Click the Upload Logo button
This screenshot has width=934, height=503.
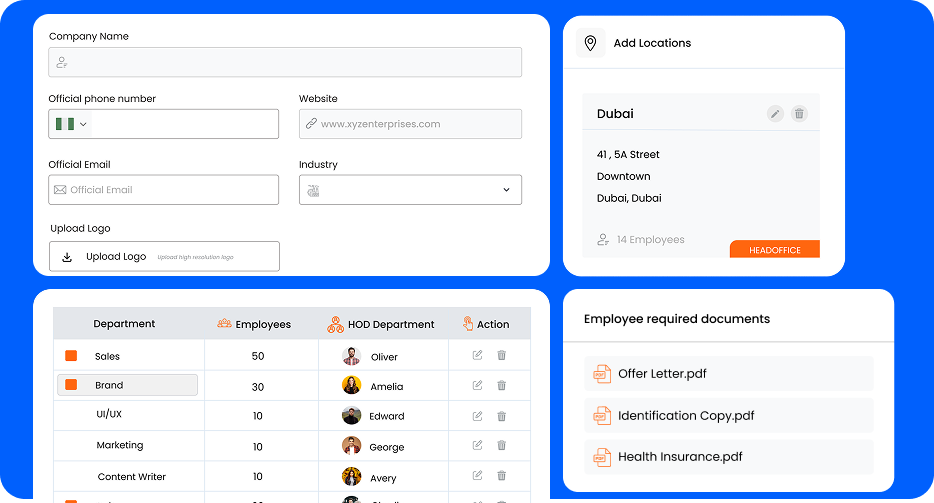[164, 256]
